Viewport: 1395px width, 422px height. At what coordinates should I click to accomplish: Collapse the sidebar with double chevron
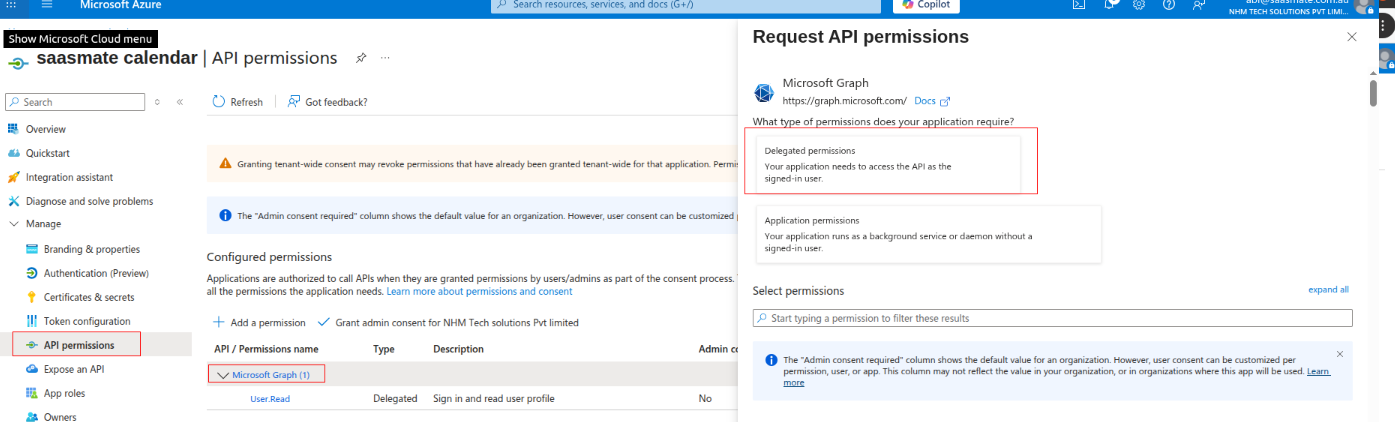180,102
